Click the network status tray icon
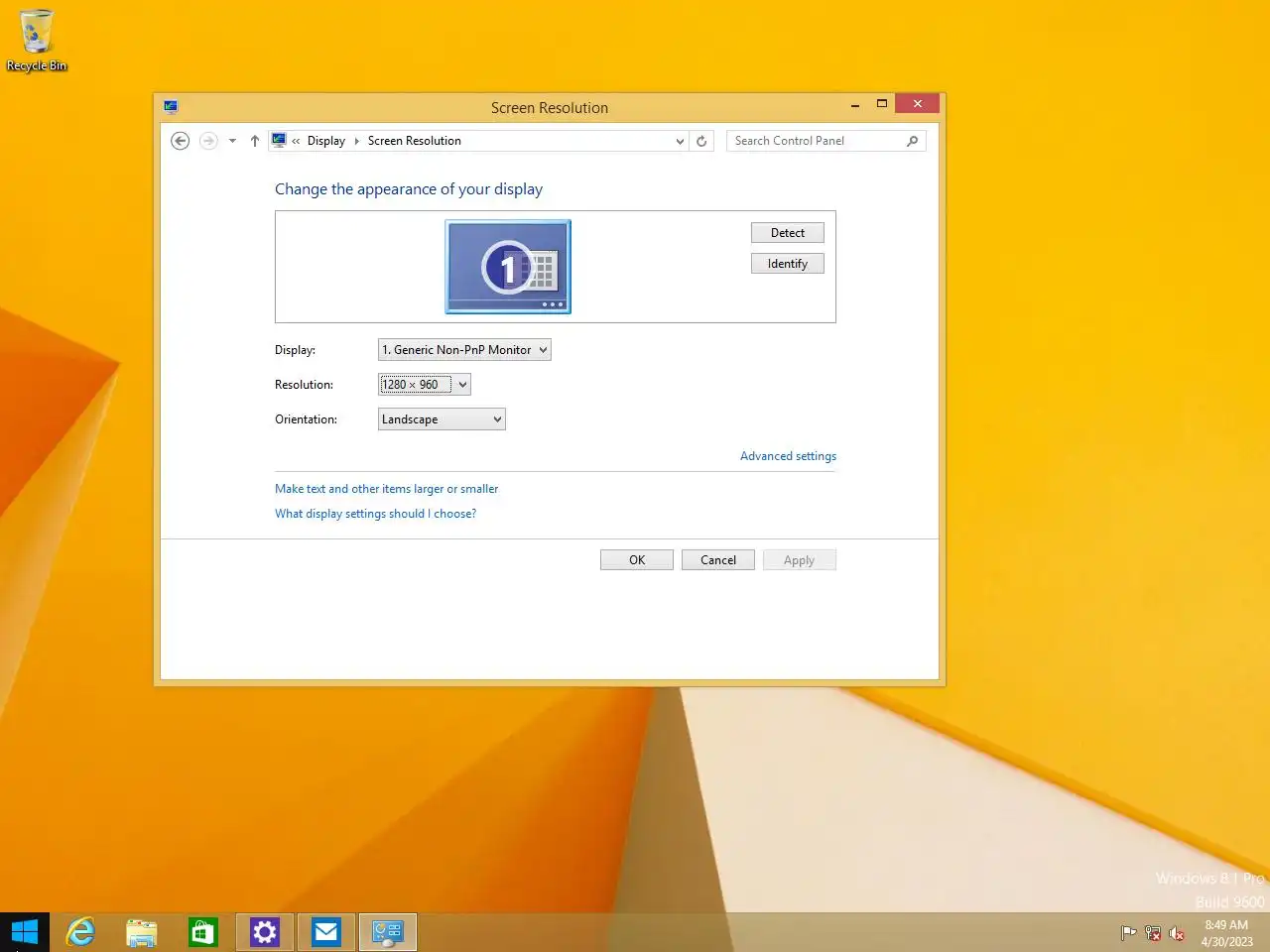Image resolution: width=1270 pixels, height=952 pixels. click(x=1153, y=933)
